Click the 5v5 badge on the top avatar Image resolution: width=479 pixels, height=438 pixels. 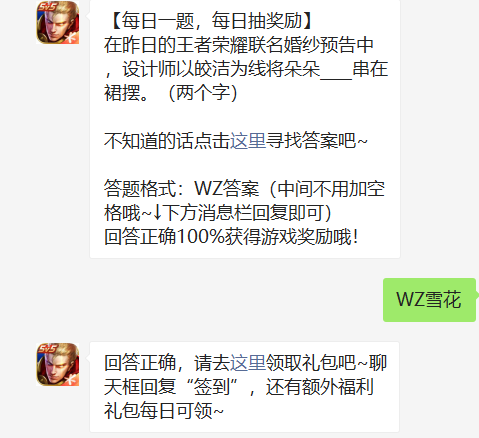pyautogui.click(x=47, y=6)
